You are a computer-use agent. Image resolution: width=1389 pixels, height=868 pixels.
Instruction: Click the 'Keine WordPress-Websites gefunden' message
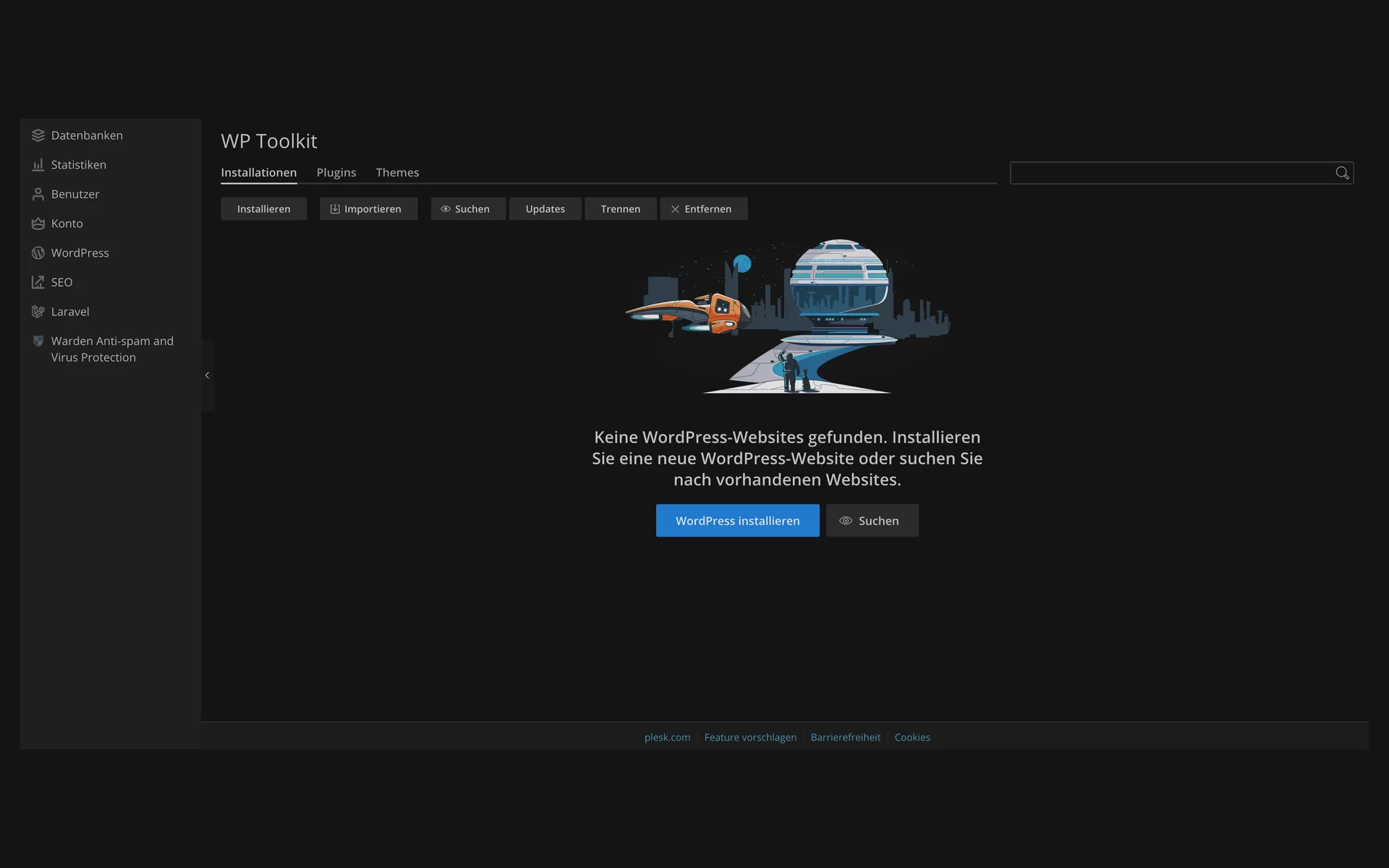[787, 459]
